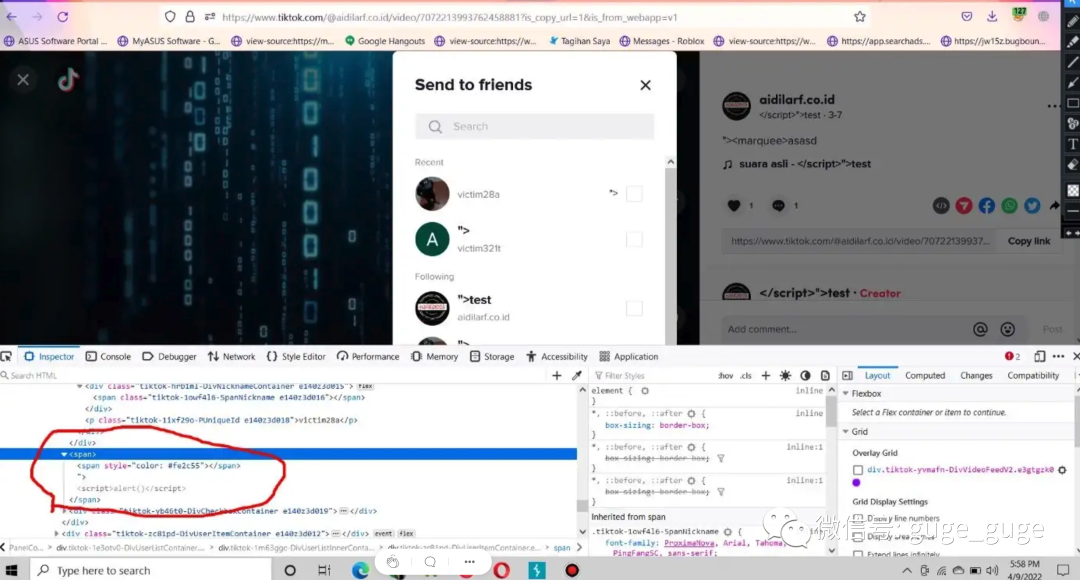1080x580 pixels.
Task: Focus the Search HTML field
Action: 272,375
